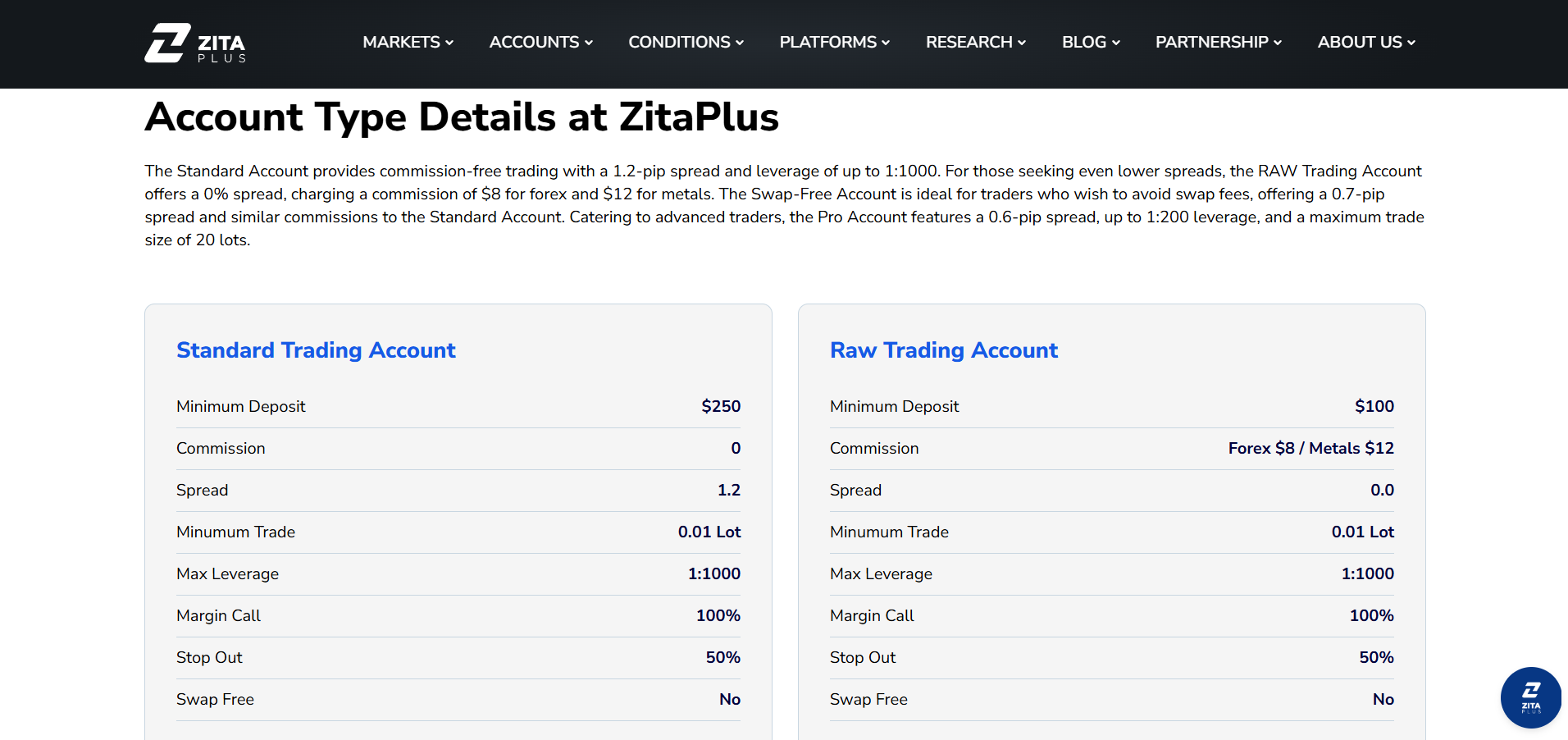The height and width of the screenshot is (740, 1568).
Task: Click the Raw account 1:1000 leverage value
Action: pos(1368,573)
